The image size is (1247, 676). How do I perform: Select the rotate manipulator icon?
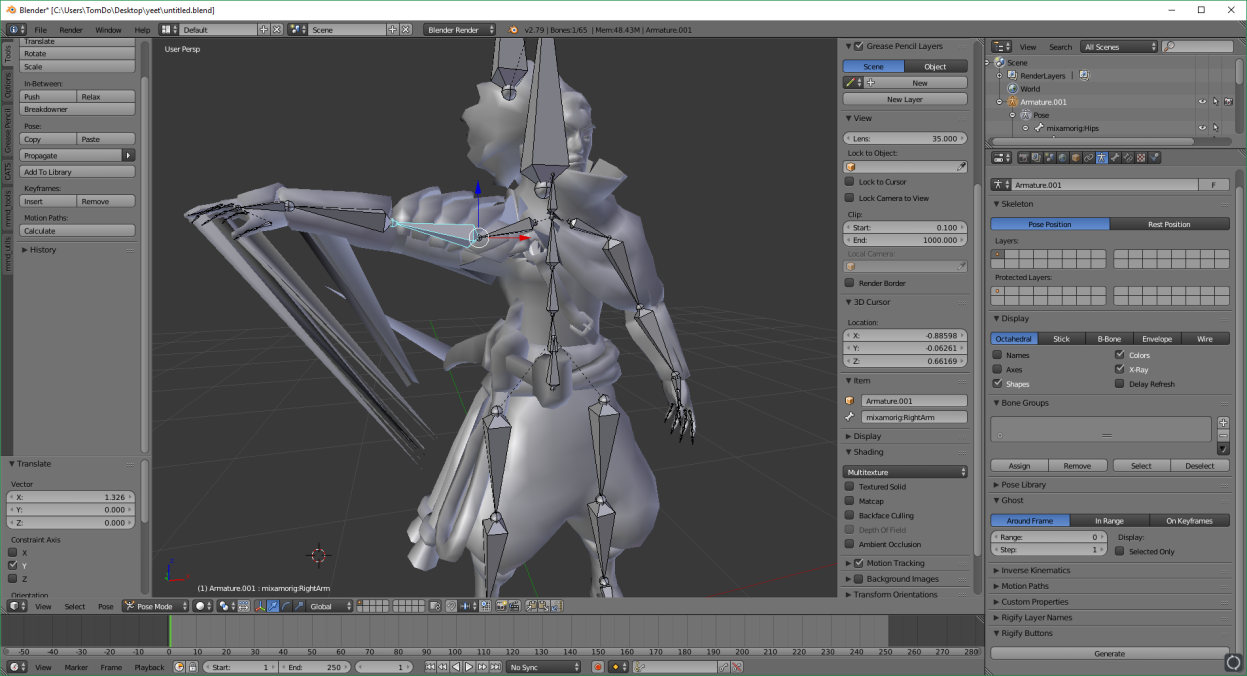point(285,606)
